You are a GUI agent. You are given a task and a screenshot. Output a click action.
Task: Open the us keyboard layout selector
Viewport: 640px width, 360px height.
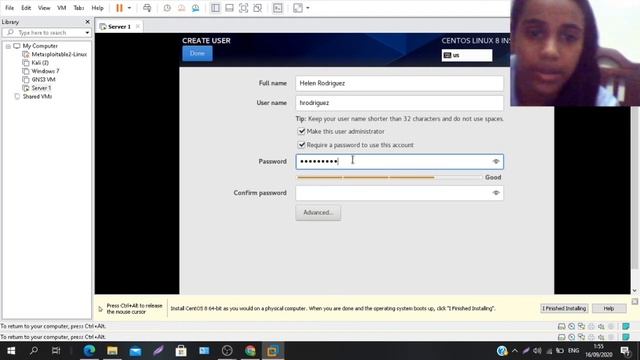coord(467,55)
